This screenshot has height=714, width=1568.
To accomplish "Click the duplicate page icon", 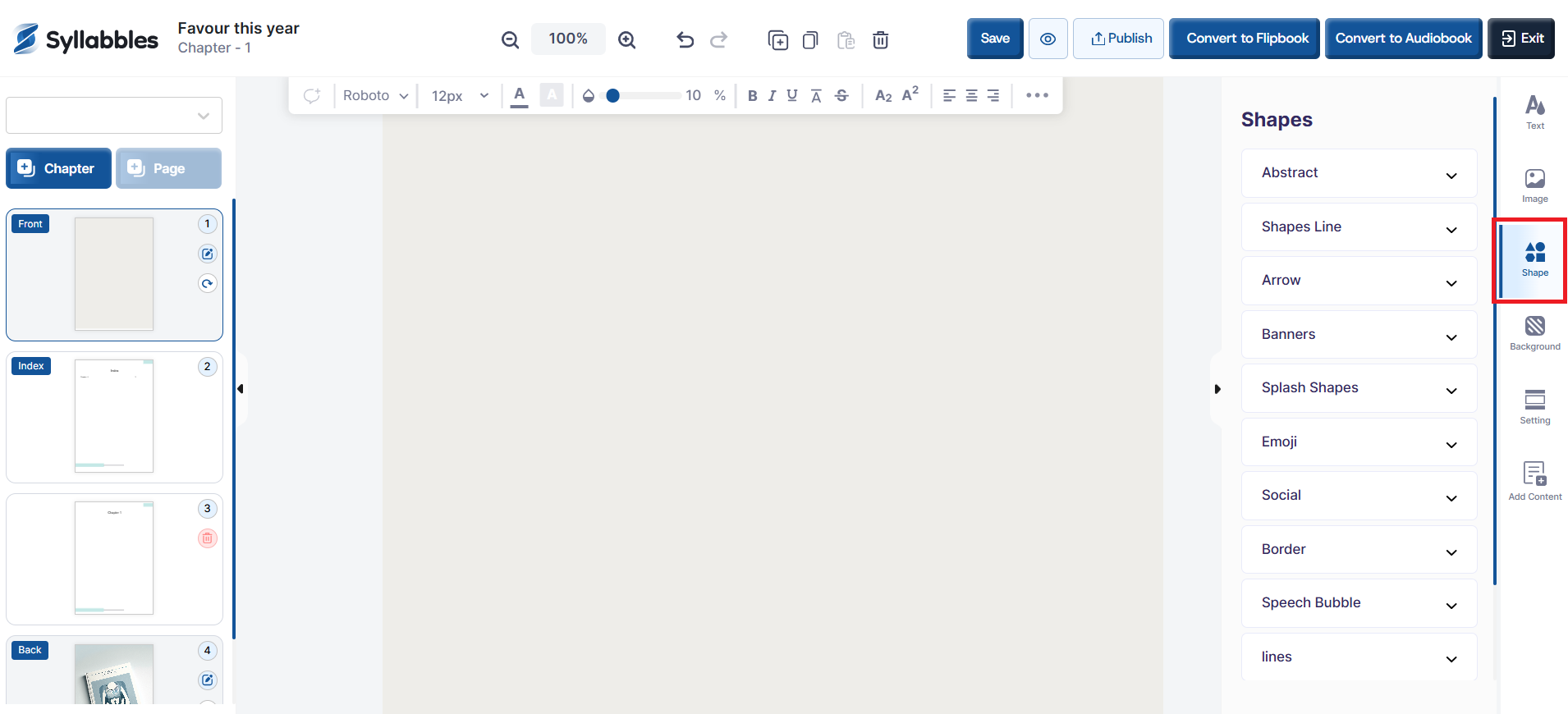I will (x=777, y=39).
